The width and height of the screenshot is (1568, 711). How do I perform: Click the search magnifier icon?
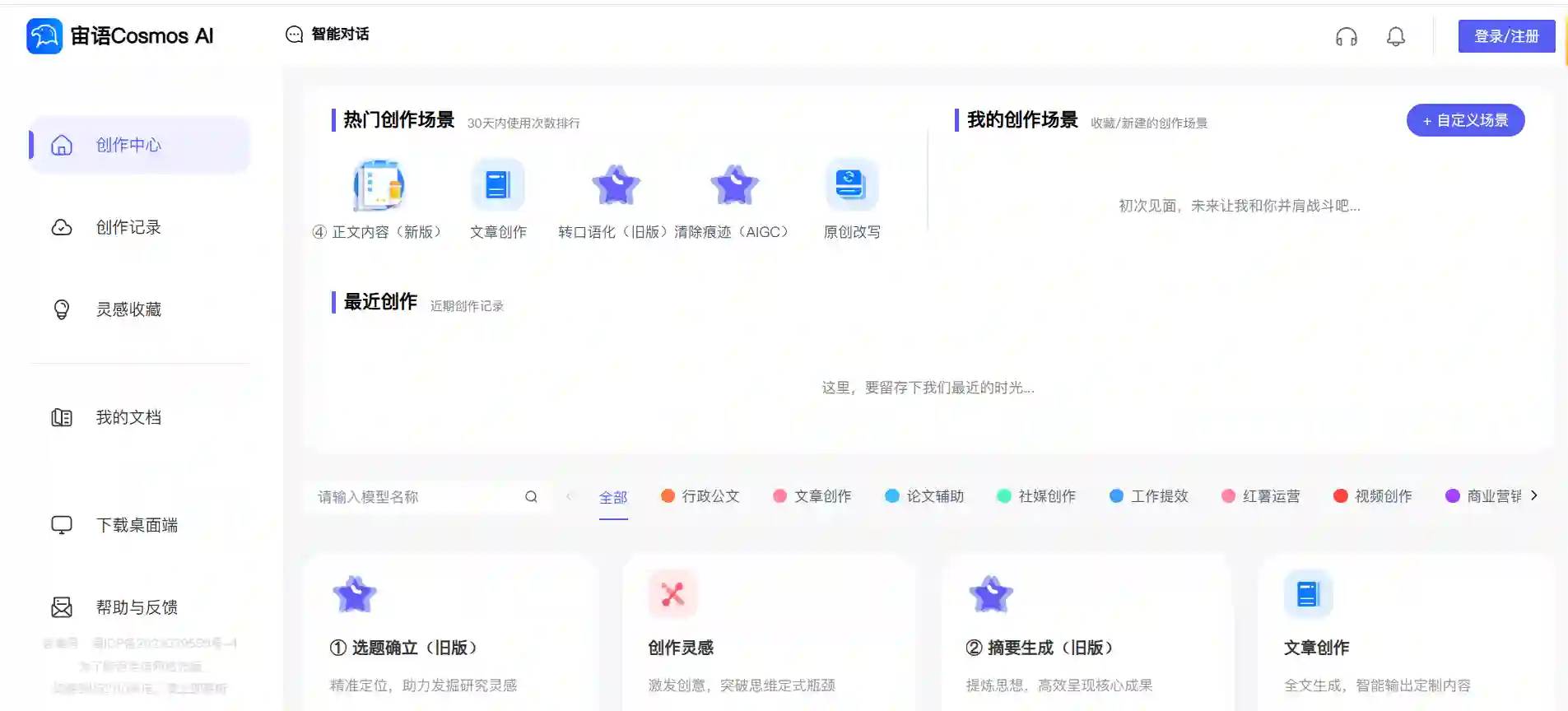[531, 496]
